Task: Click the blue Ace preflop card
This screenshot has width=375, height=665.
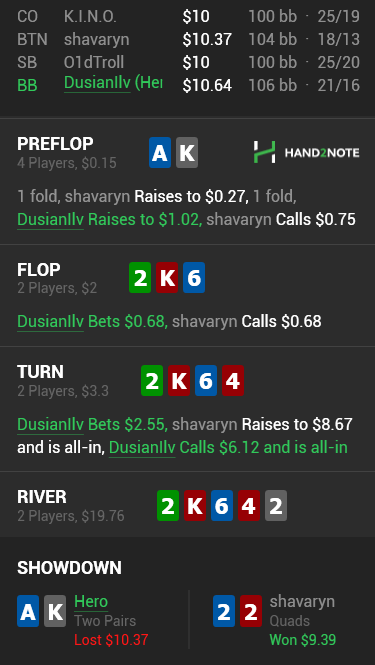Action: pyautogui.click(x=160, y=153)
